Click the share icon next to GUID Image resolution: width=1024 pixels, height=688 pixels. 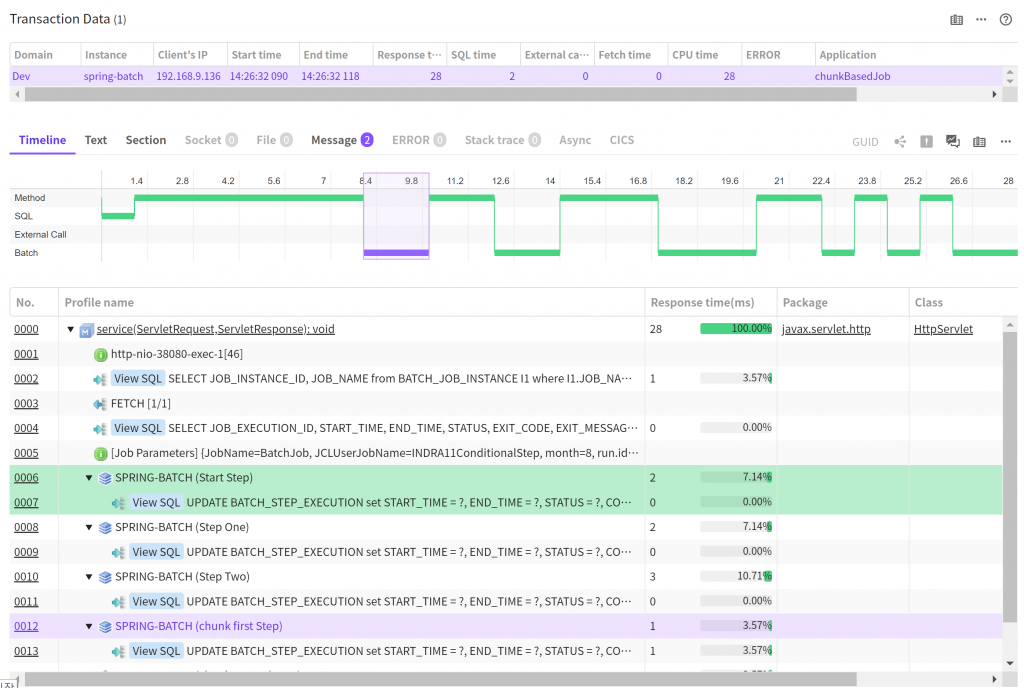click(x=900, y=141)
